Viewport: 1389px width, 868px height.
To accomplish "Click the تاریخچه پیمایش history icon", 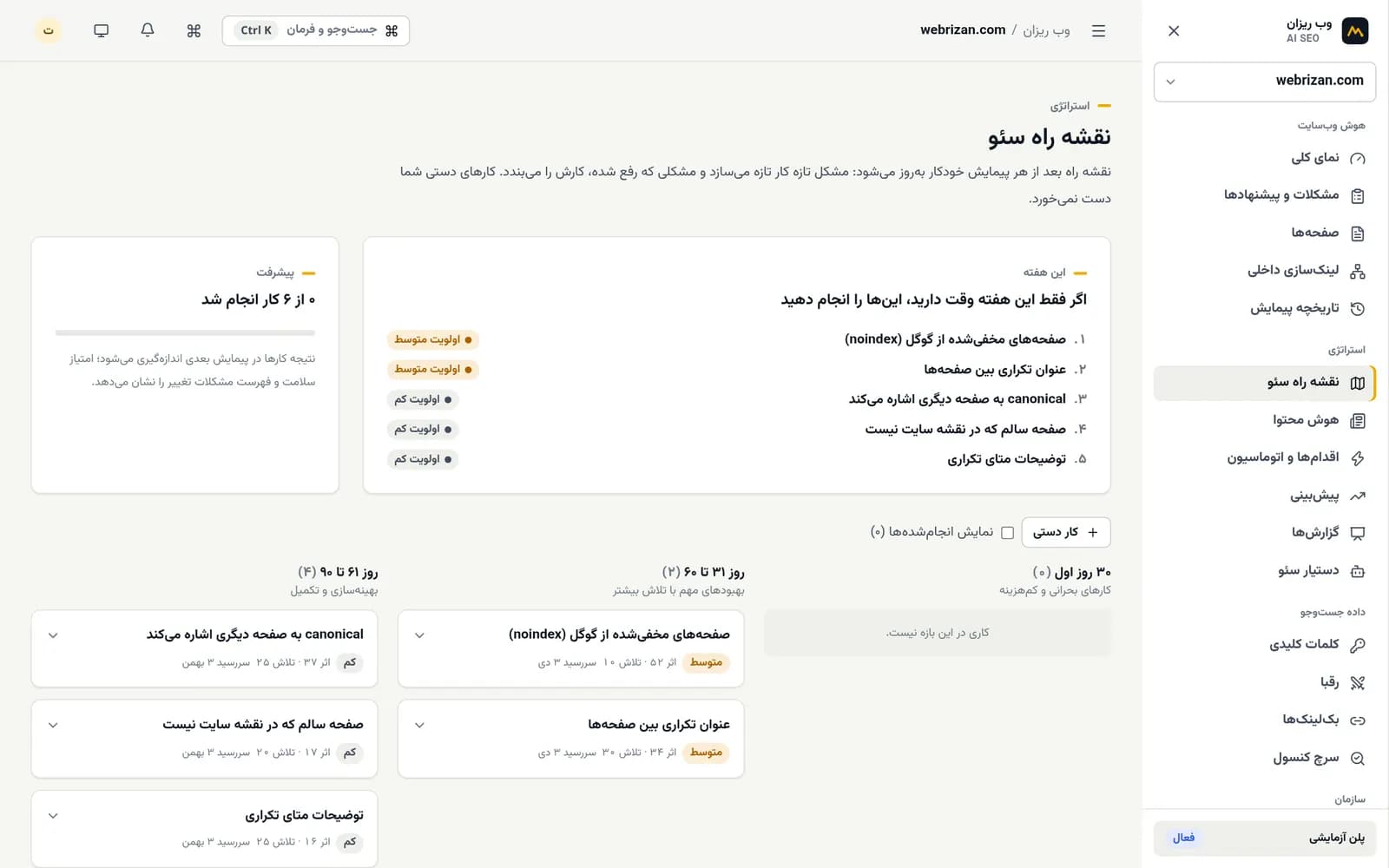I will click(x=1358, y=308).
